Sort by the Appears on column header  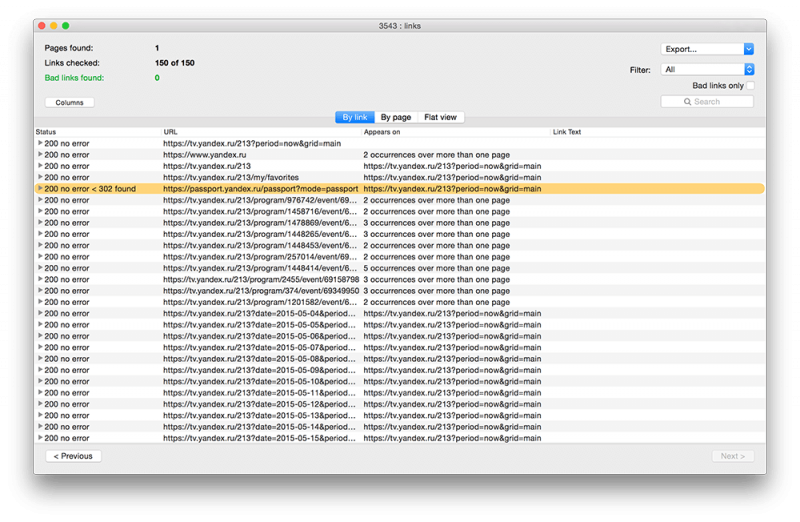tap(455, 132)
